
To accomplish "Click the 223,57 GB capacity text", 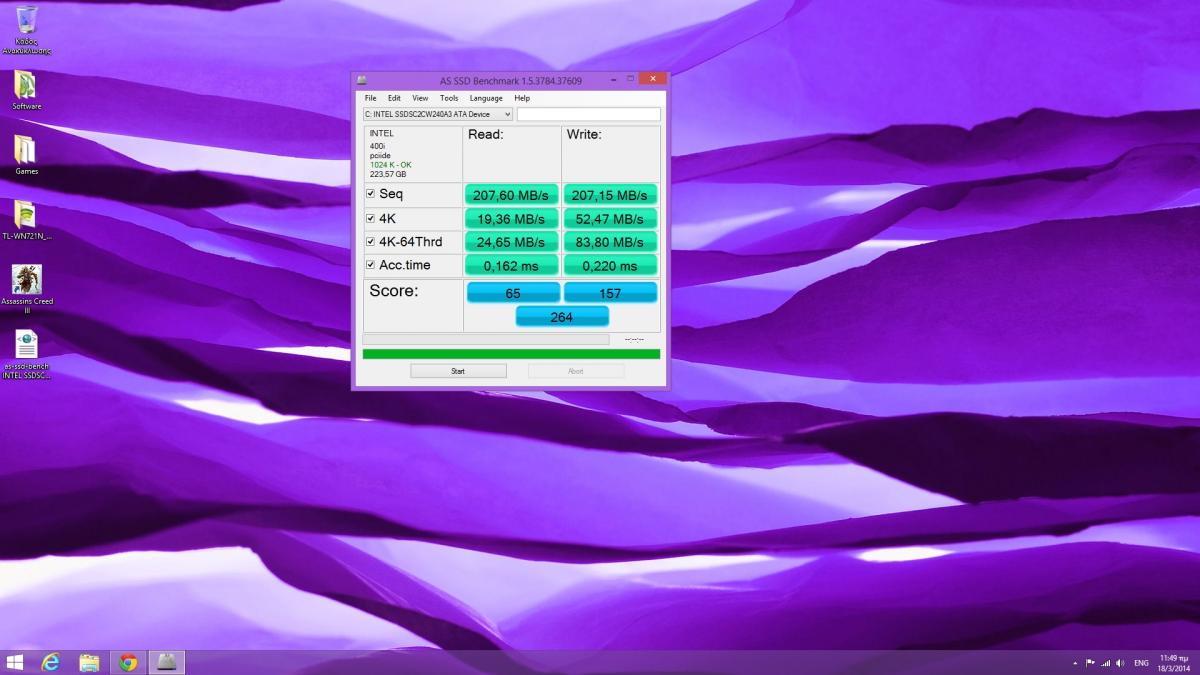I will coord(388,174).
